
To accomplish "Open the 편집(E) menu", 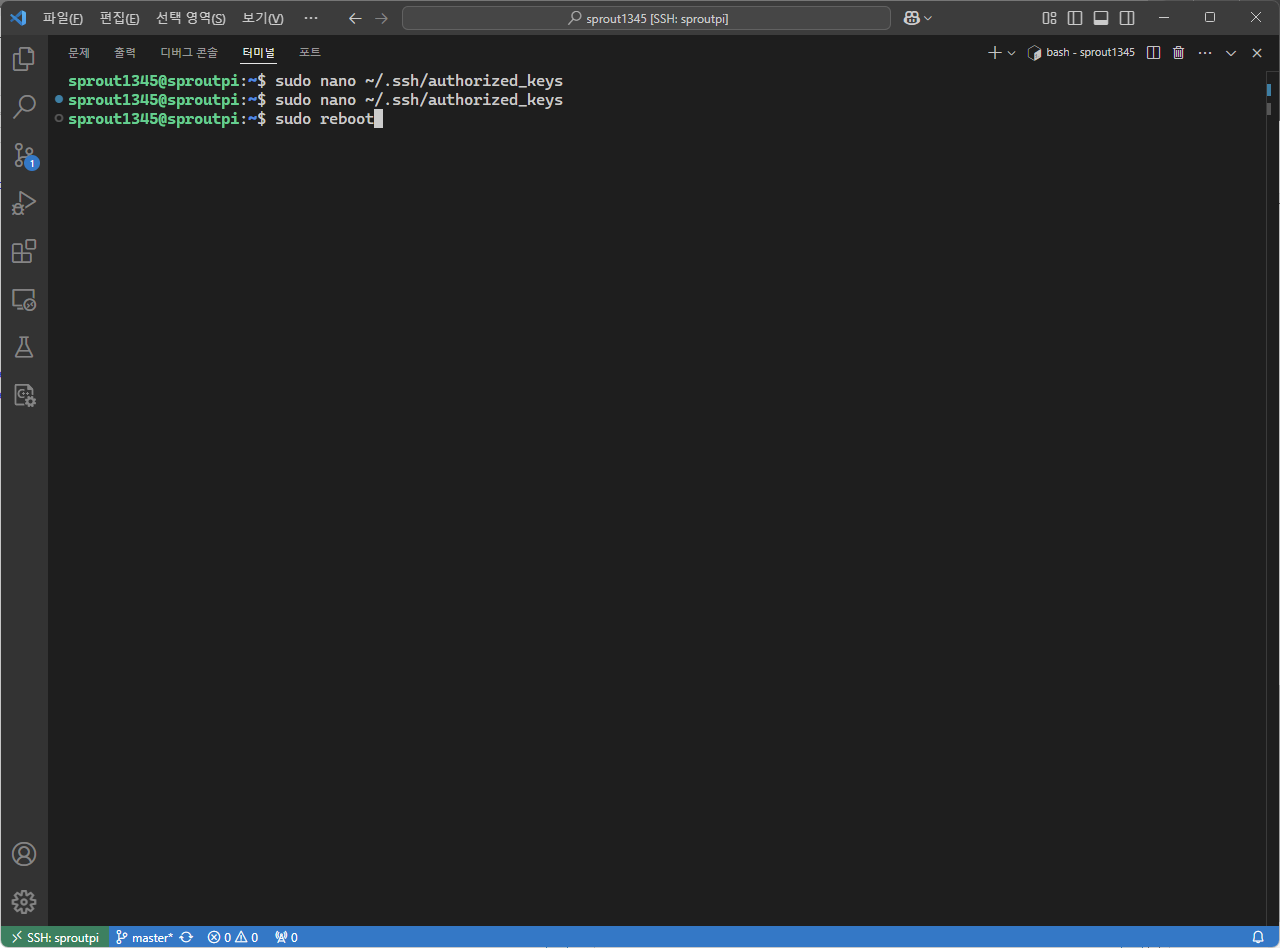I will coord(120,18).
